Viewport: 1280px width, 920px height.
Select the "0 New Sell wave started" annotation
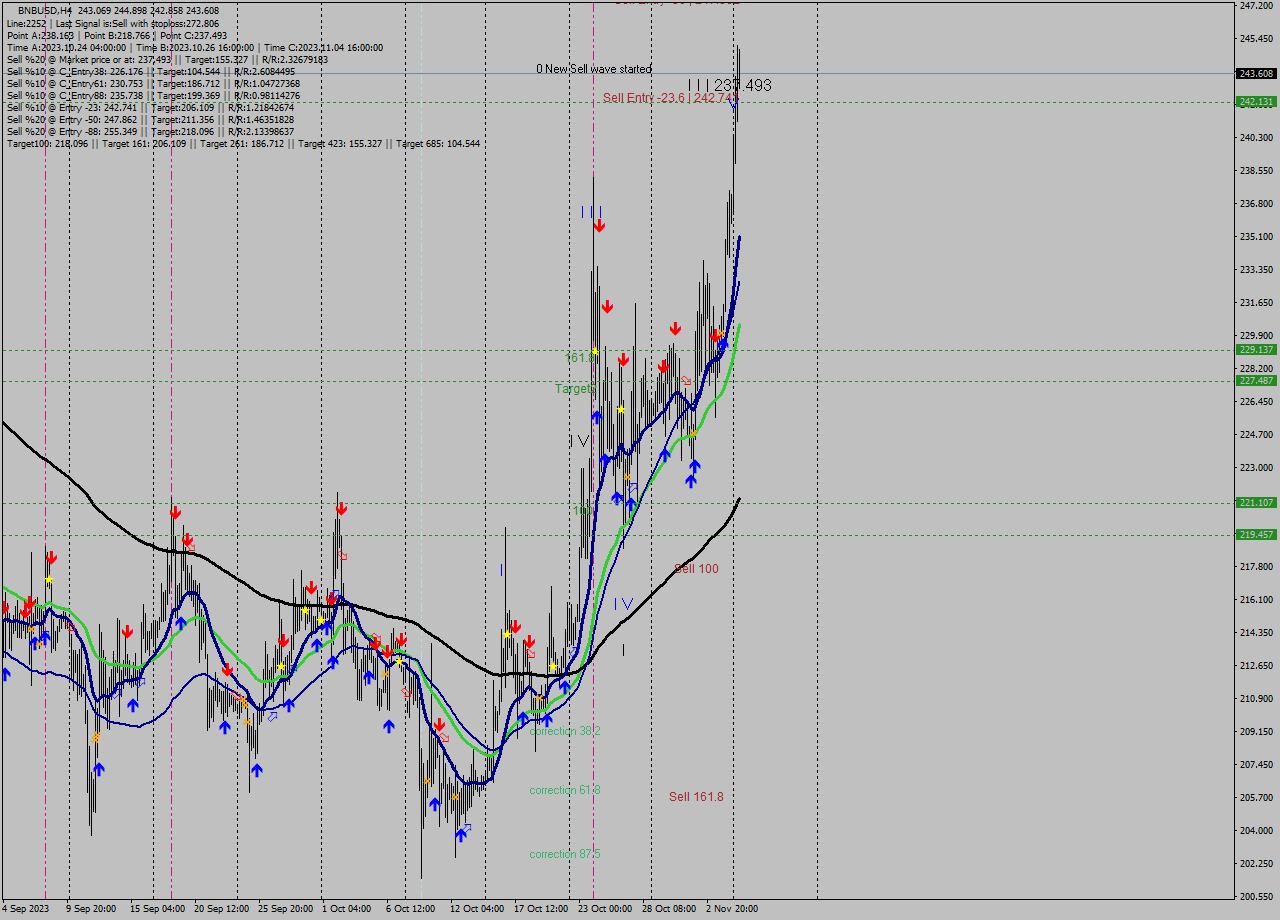pyautogui.click(x=590, y=69)
